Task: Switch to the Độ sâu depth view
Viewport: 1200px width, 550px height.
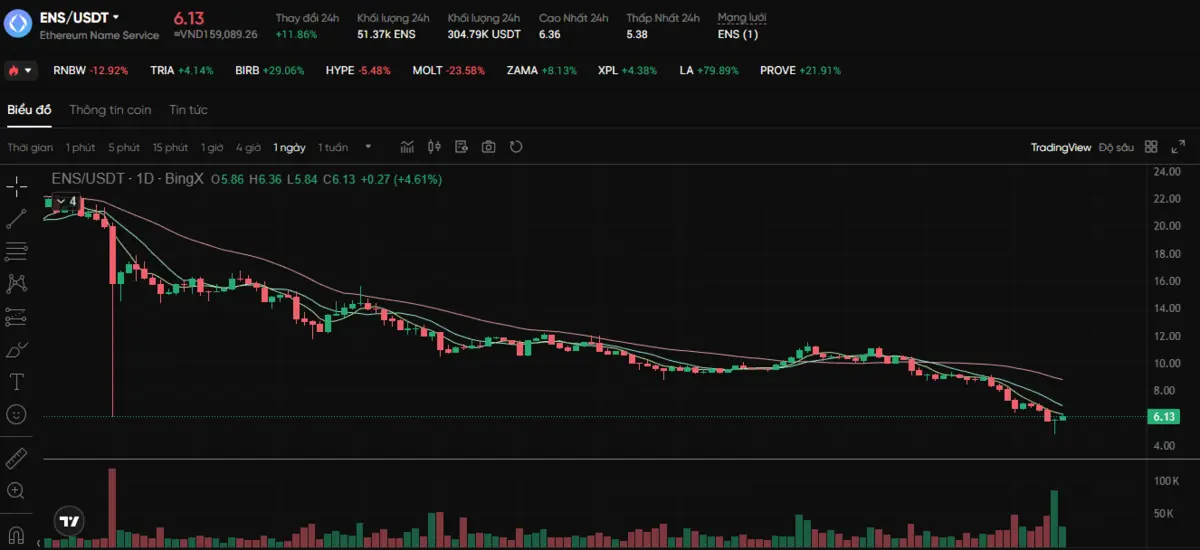Action: pyautogui.click(x=1116, y=147)
